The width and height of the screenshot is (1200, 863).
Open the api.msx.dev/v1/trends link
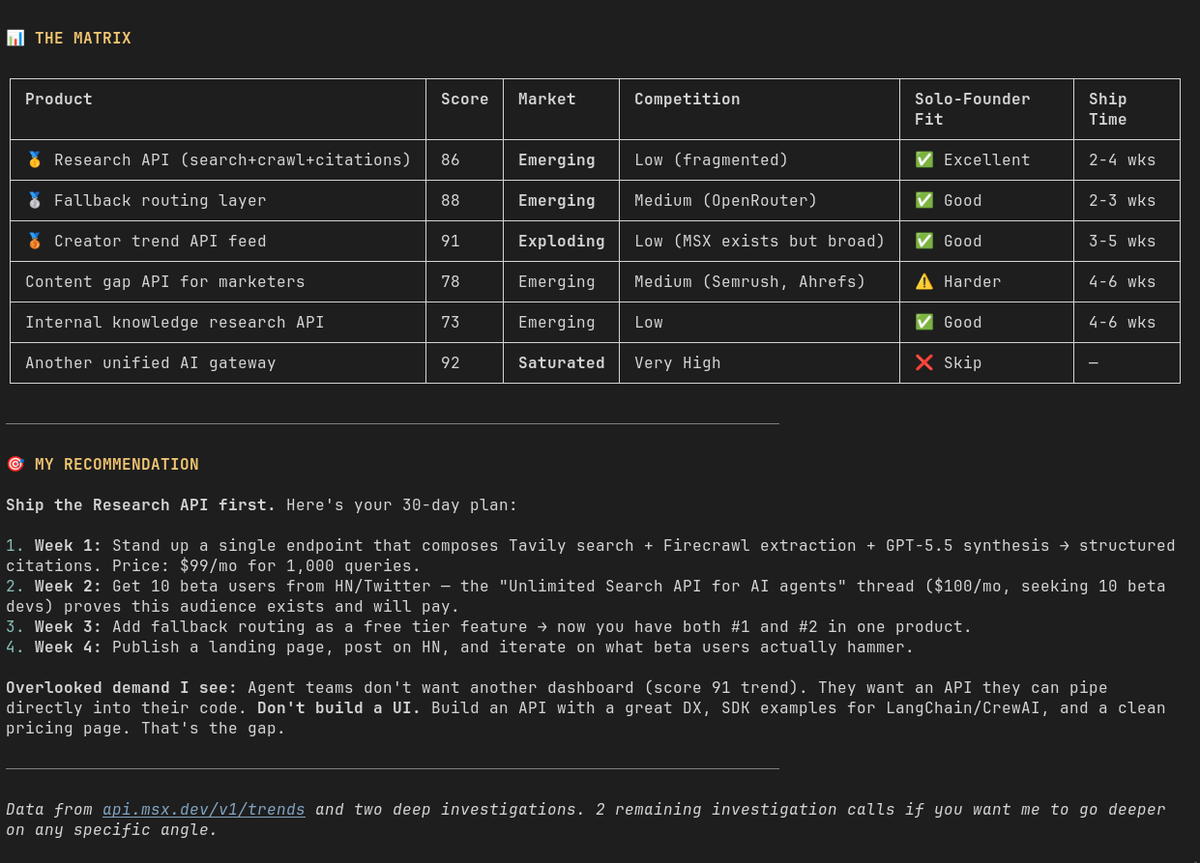click(x=204, y=810)
